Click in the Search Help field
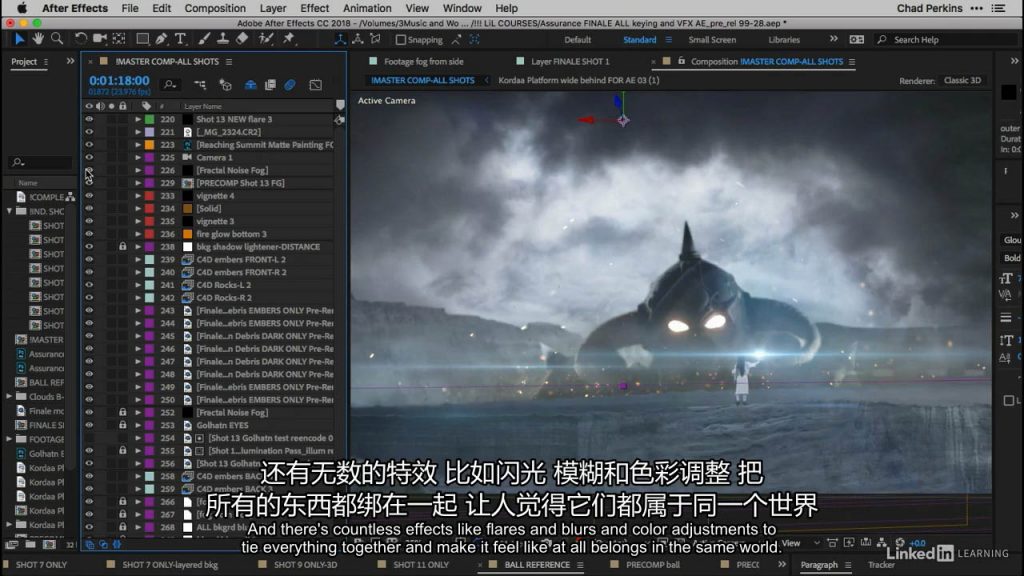 point(947,40)
